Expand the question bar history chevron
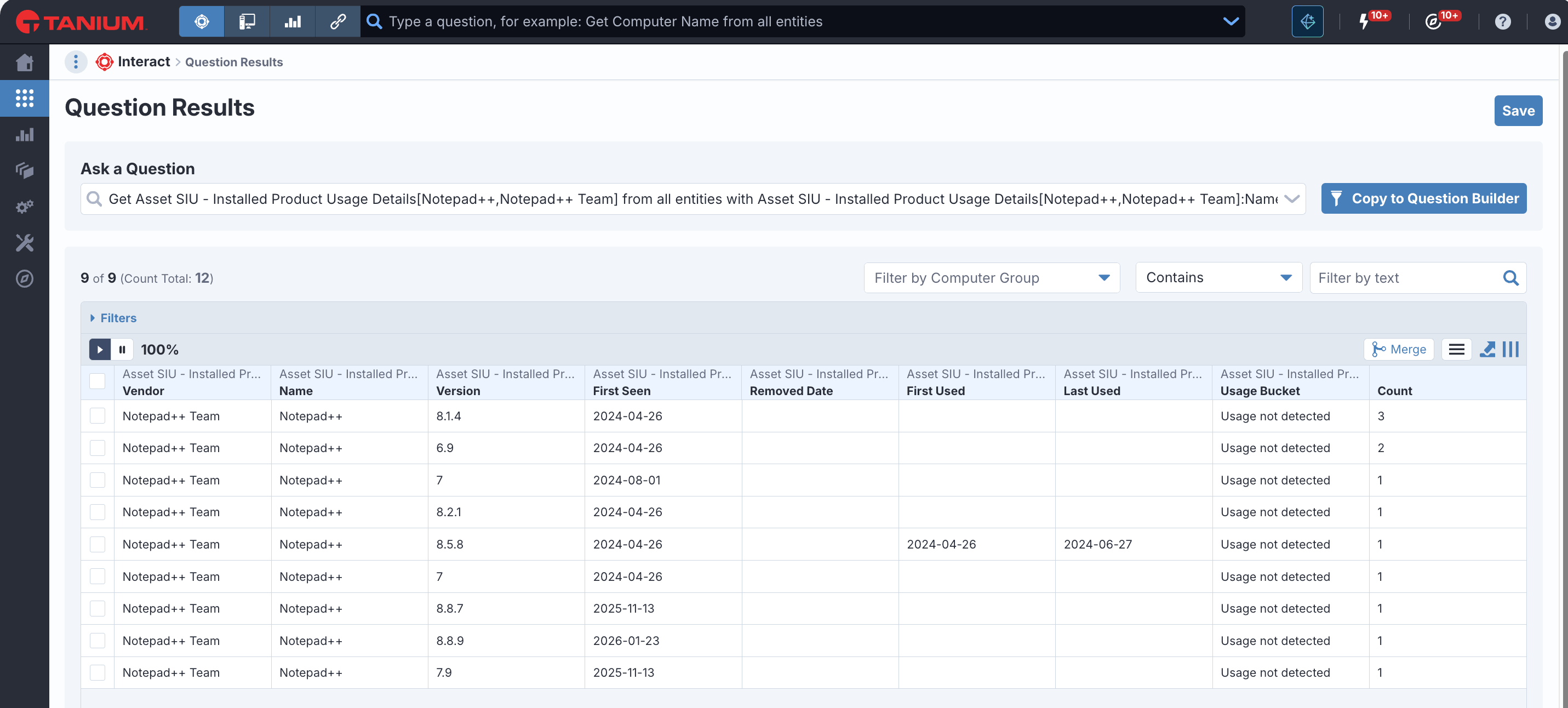 (1231, 22)
